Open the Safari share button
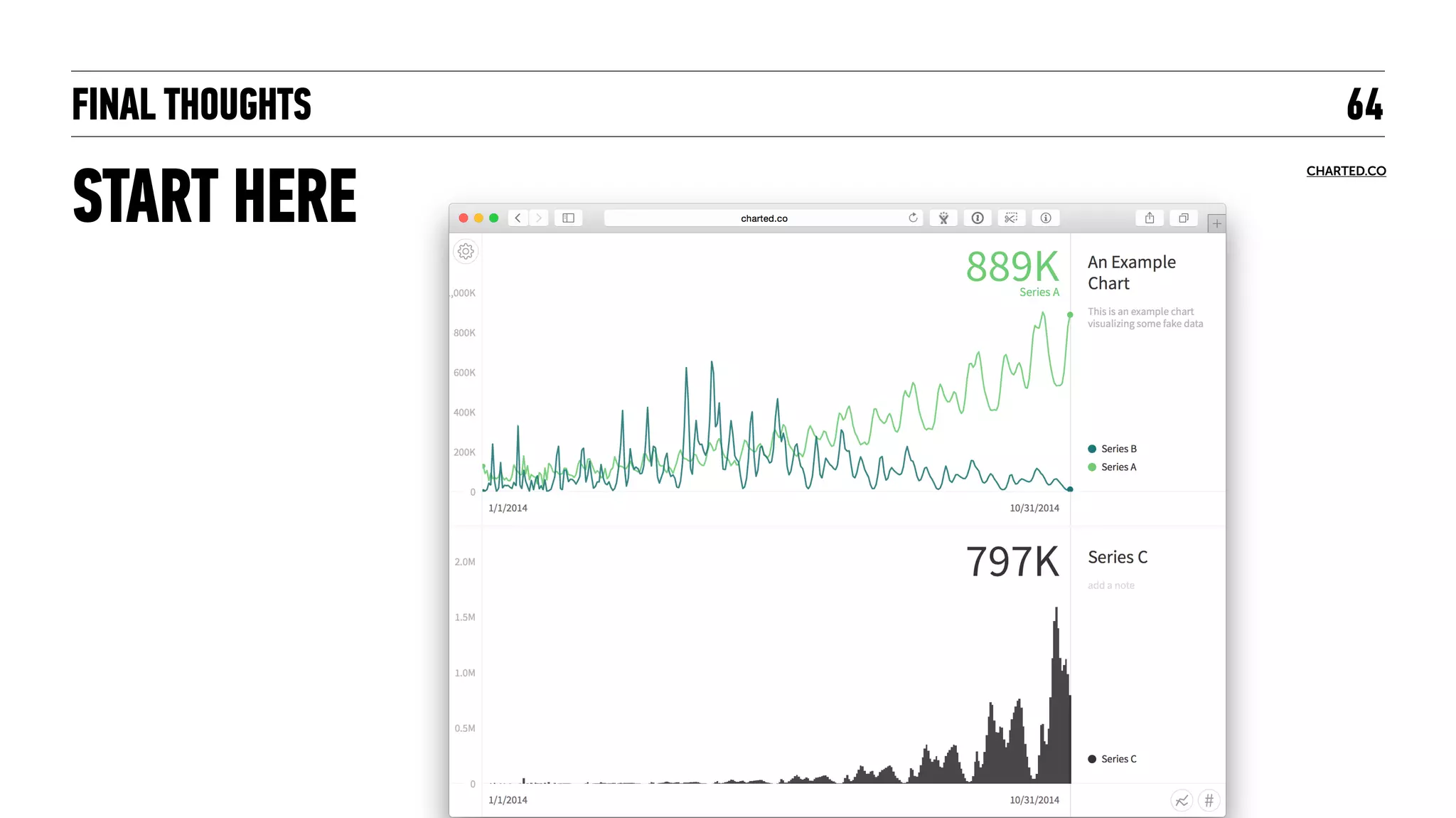The height and width of the screenshot is (818, 1456). click(x=1150, y=218)
